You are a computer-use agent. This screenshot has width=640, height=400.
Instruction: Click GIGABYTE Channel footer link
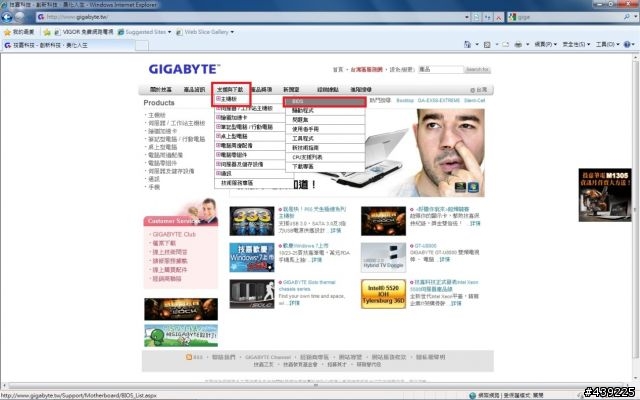point(268,357)
